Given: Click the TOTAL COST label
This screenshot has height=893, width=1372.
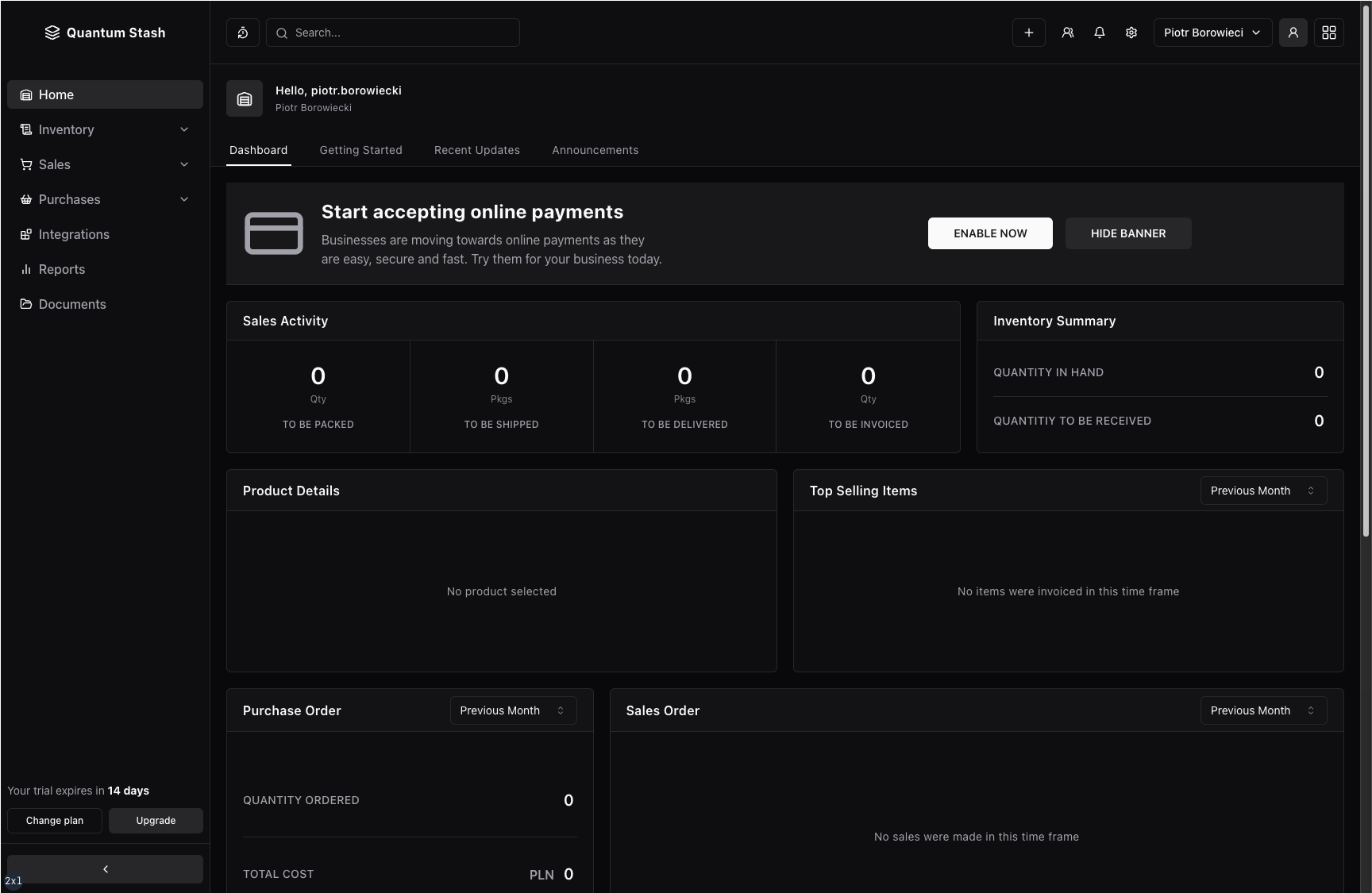Looking at the screenshot, I should tap(278, 874).
